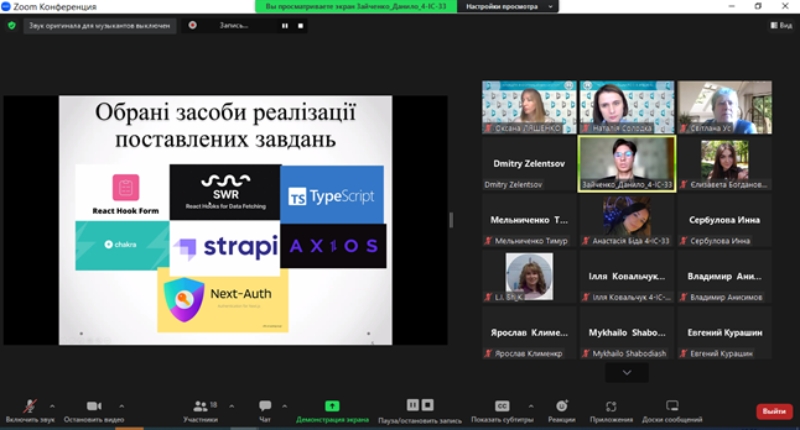Stop recording from top bar

coord(301,26)
